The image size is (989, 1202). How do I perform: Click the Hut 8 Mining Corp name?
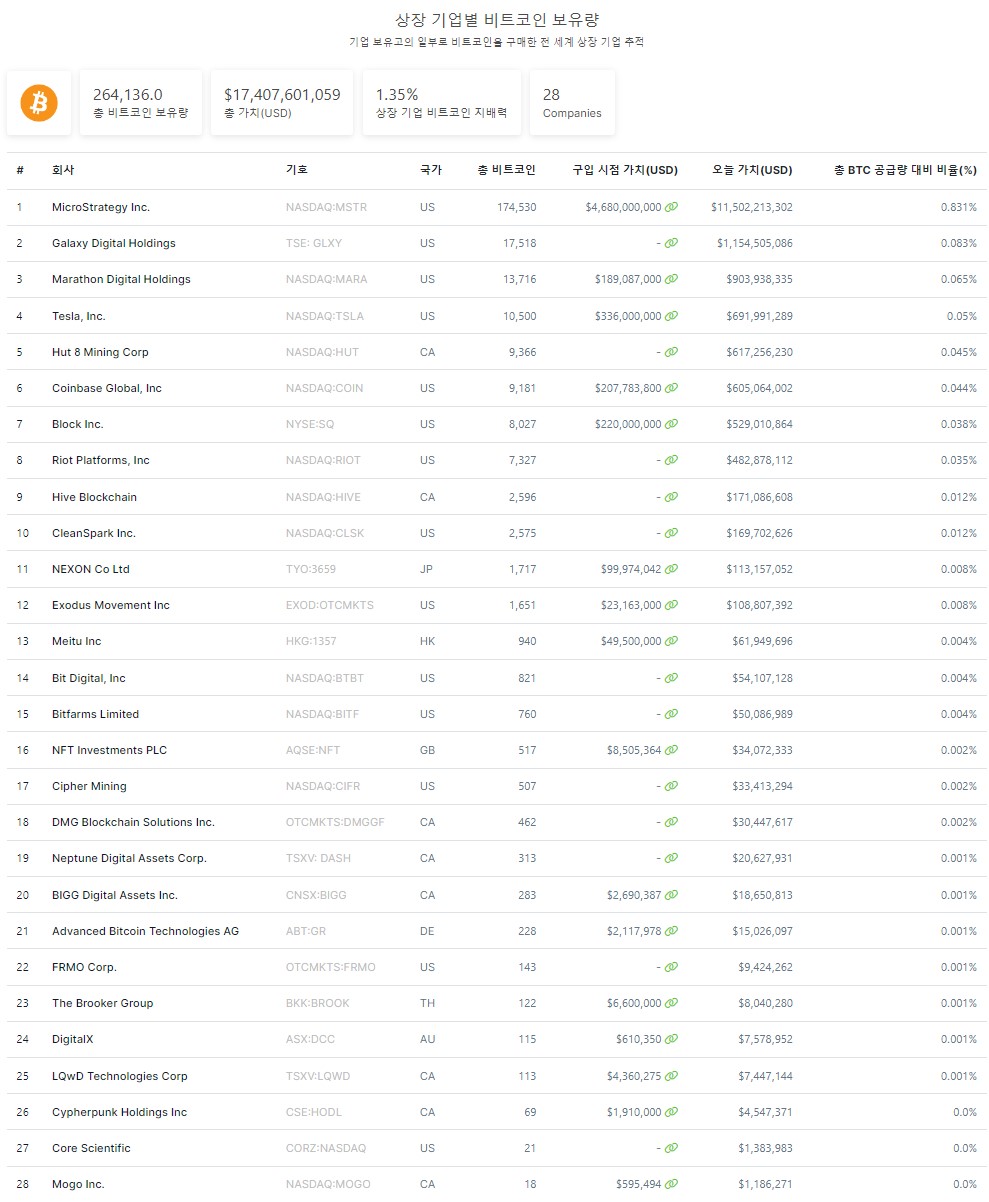(100, 352)
